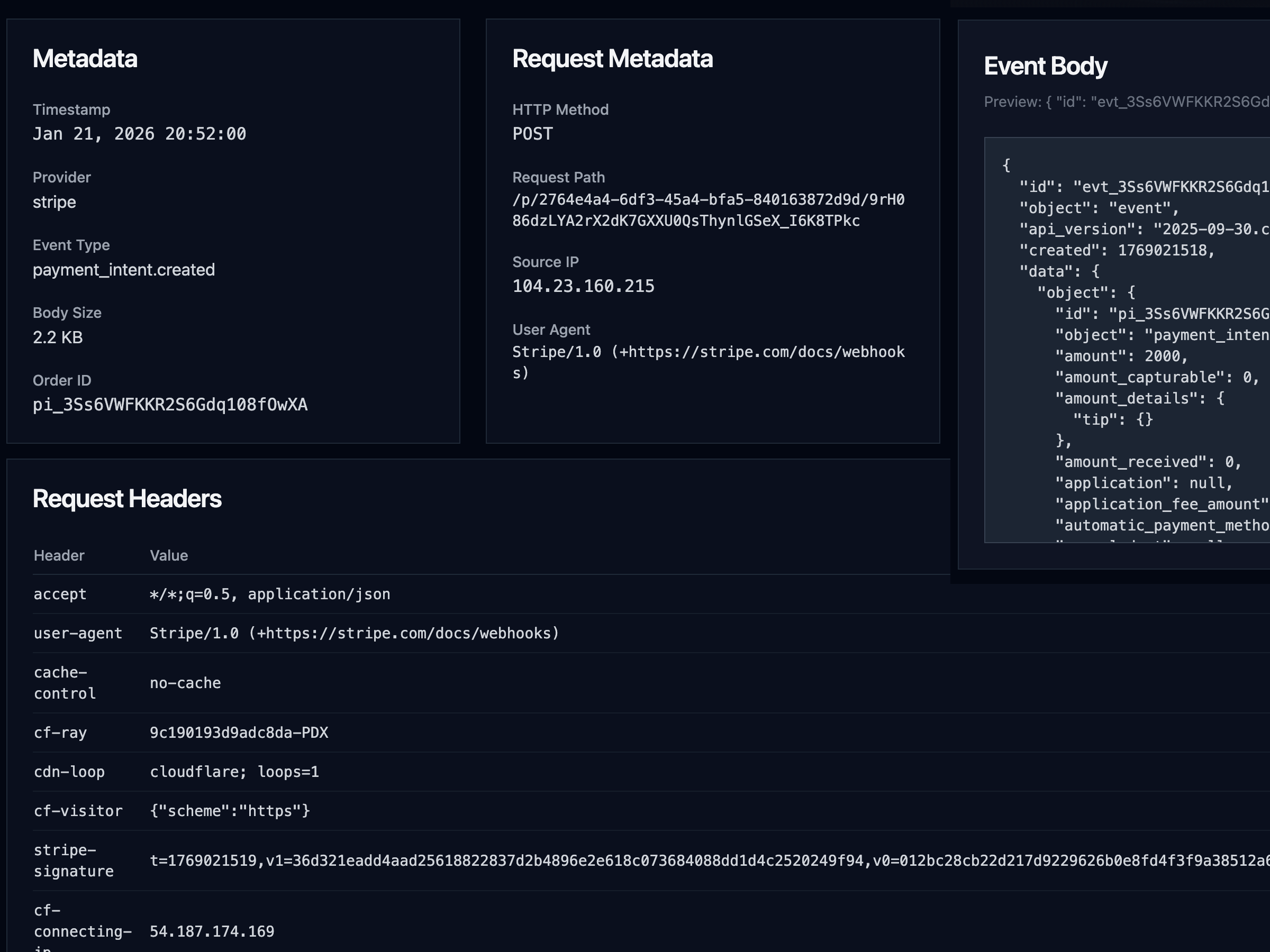The width and height of the screenshot is (1270, 952).
Task: Click the Source IP 104.23.160.215
Action: (x=583, y=286)
